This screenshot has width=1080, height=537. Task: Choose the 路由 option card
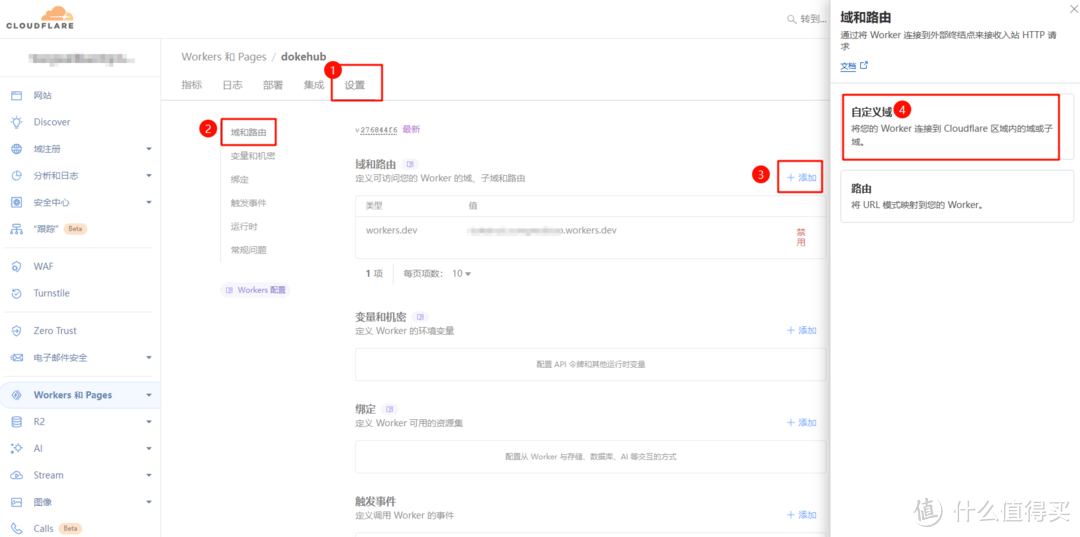(957, 196)
